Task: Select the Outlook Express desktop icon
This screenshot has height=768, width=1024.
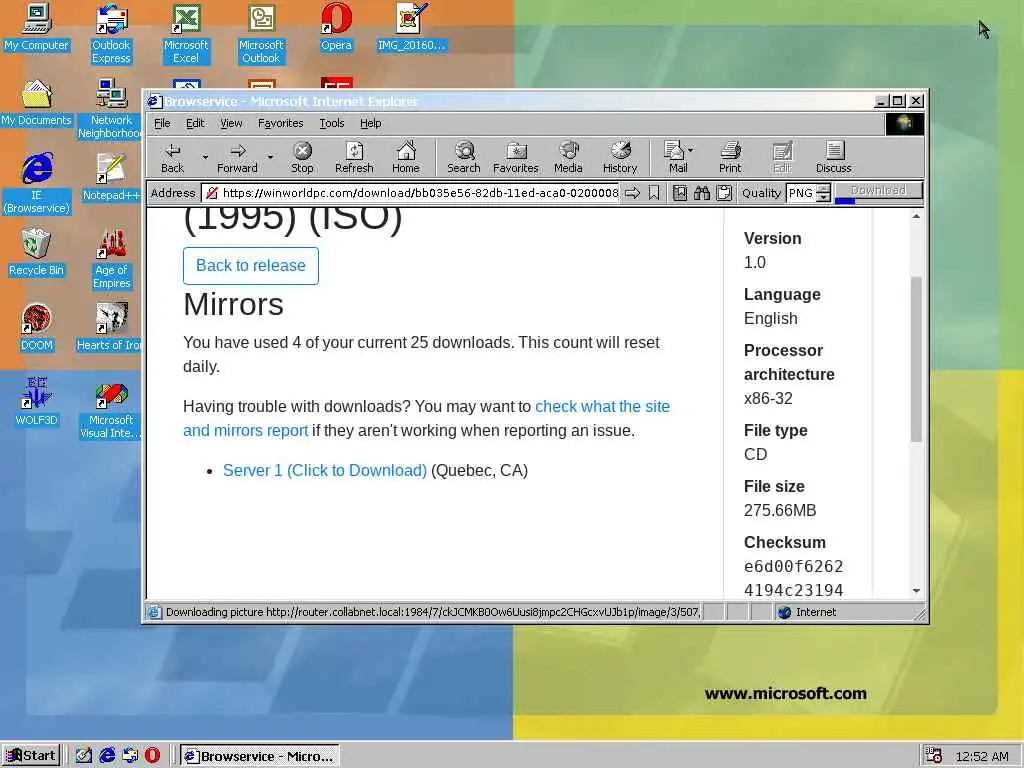Action: (x=111, y=33)
